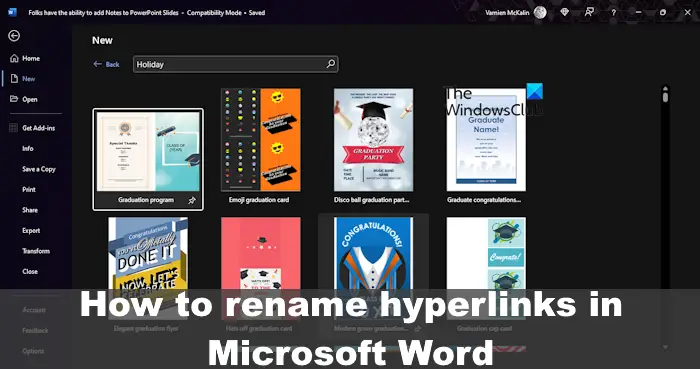Choose Save a Copy in the sidebar
The width and height of the screenshot is (700, 369).
pyautogui.click(x=39, y=169)
